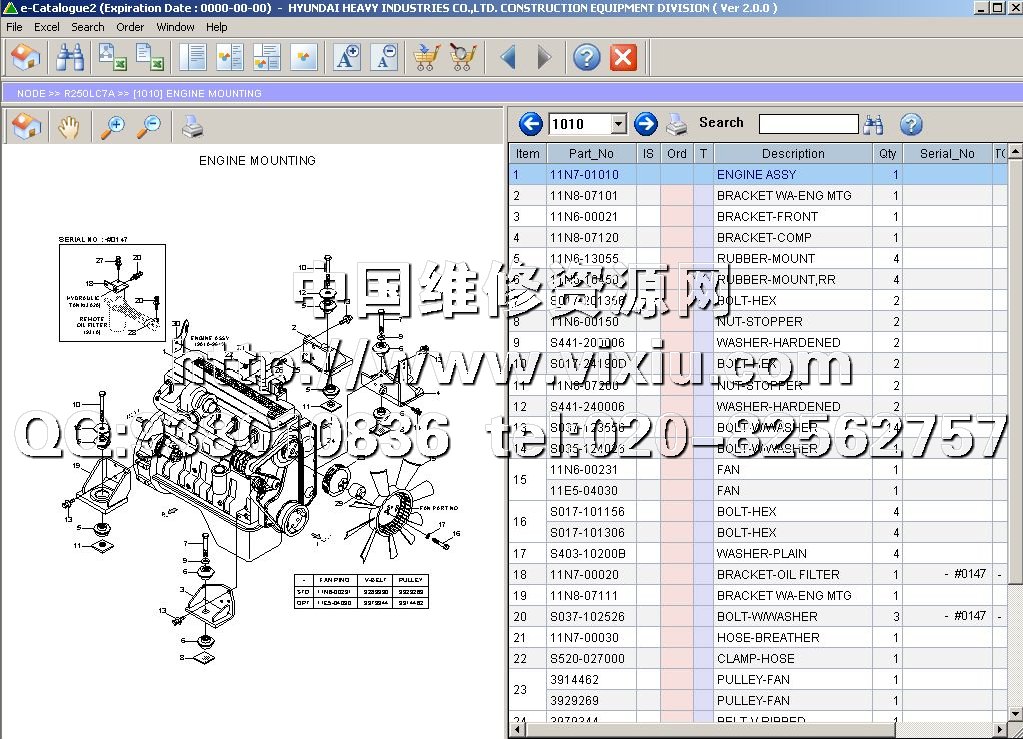Click the increase font size icon

click(346, 58)
